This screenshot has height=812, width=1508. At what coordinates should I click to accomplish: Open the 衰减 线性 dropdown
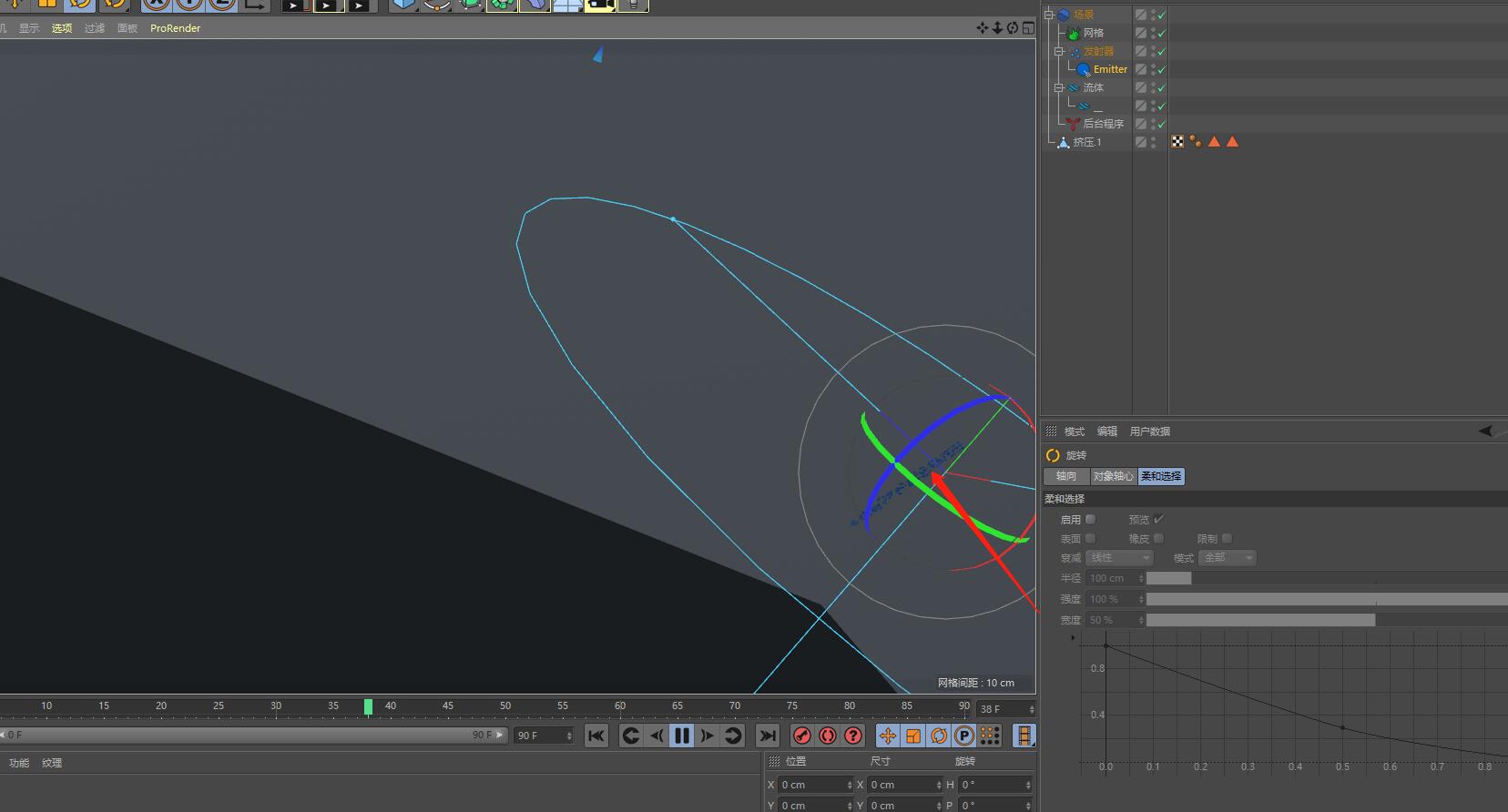pos(1119,557)
